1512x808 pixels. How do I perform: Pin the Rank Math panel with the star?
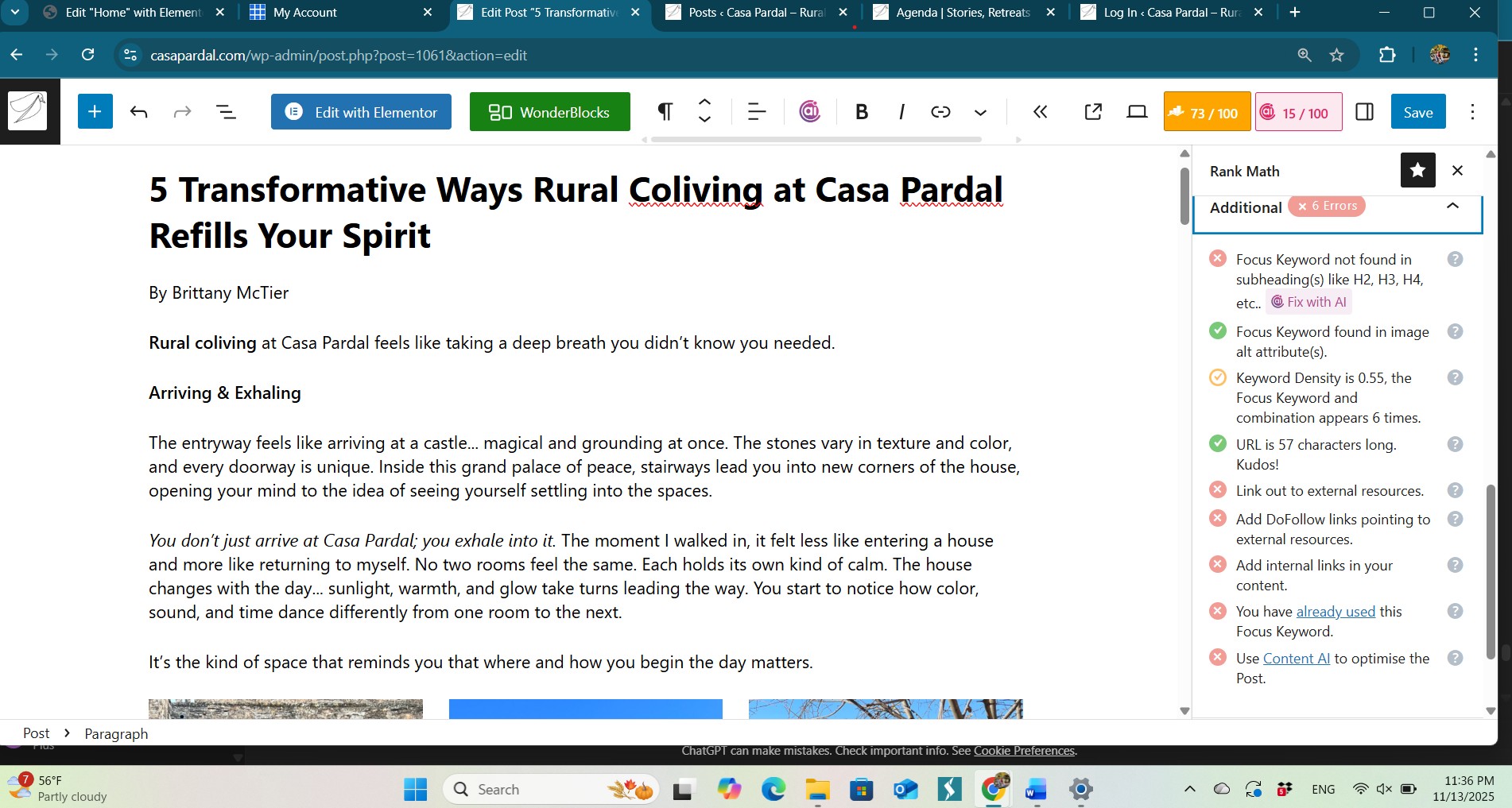pyautogui.click(x=1417, y=170)
